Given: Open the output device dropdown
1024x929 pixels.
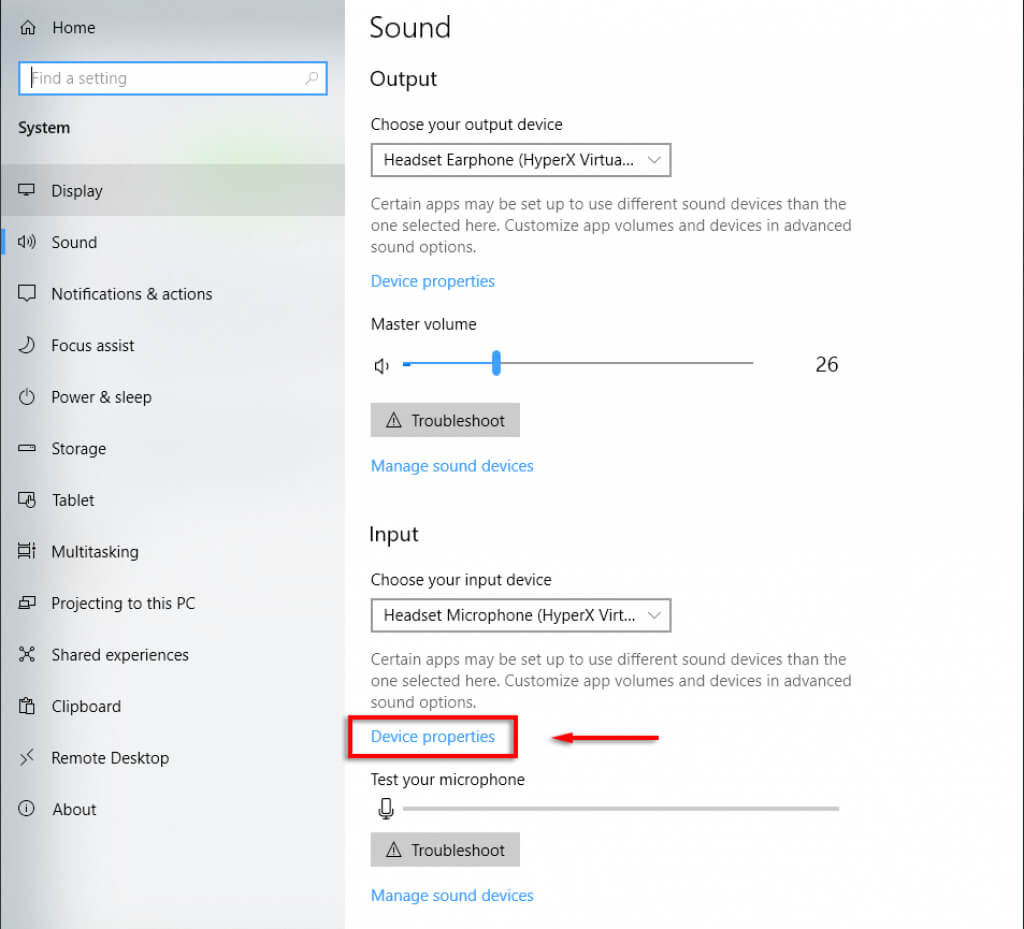Looking at the screenshot, I should click(x=520, y=160).
